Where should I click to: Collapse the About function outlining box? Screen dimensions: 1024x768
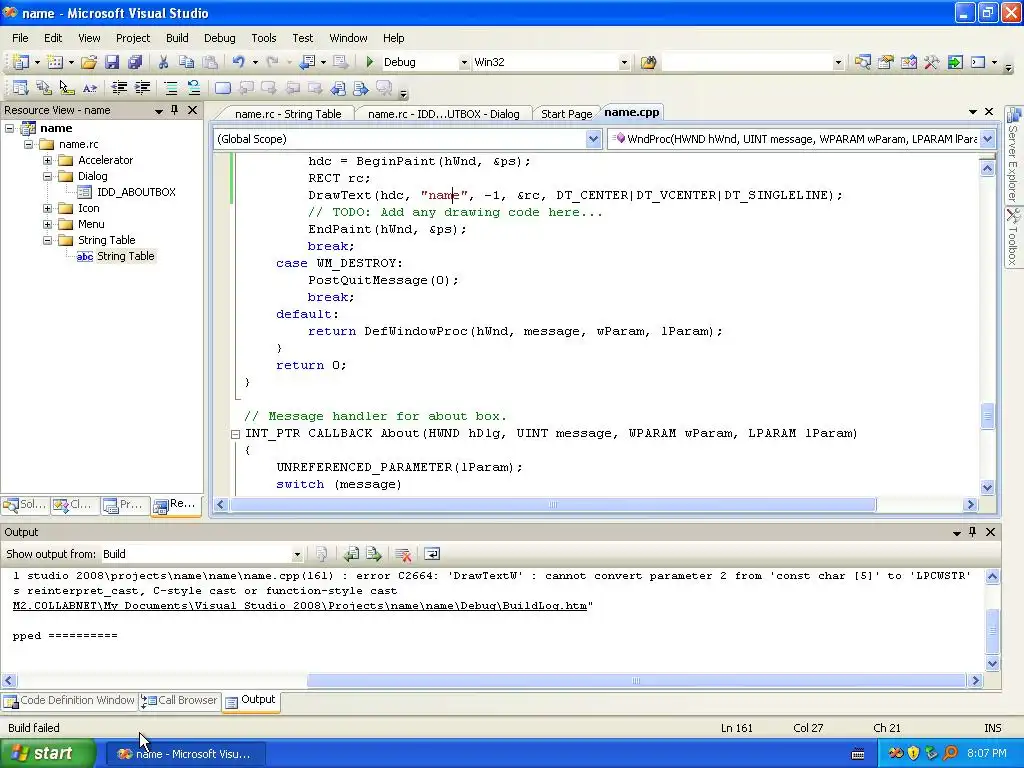tap(235, 434)
